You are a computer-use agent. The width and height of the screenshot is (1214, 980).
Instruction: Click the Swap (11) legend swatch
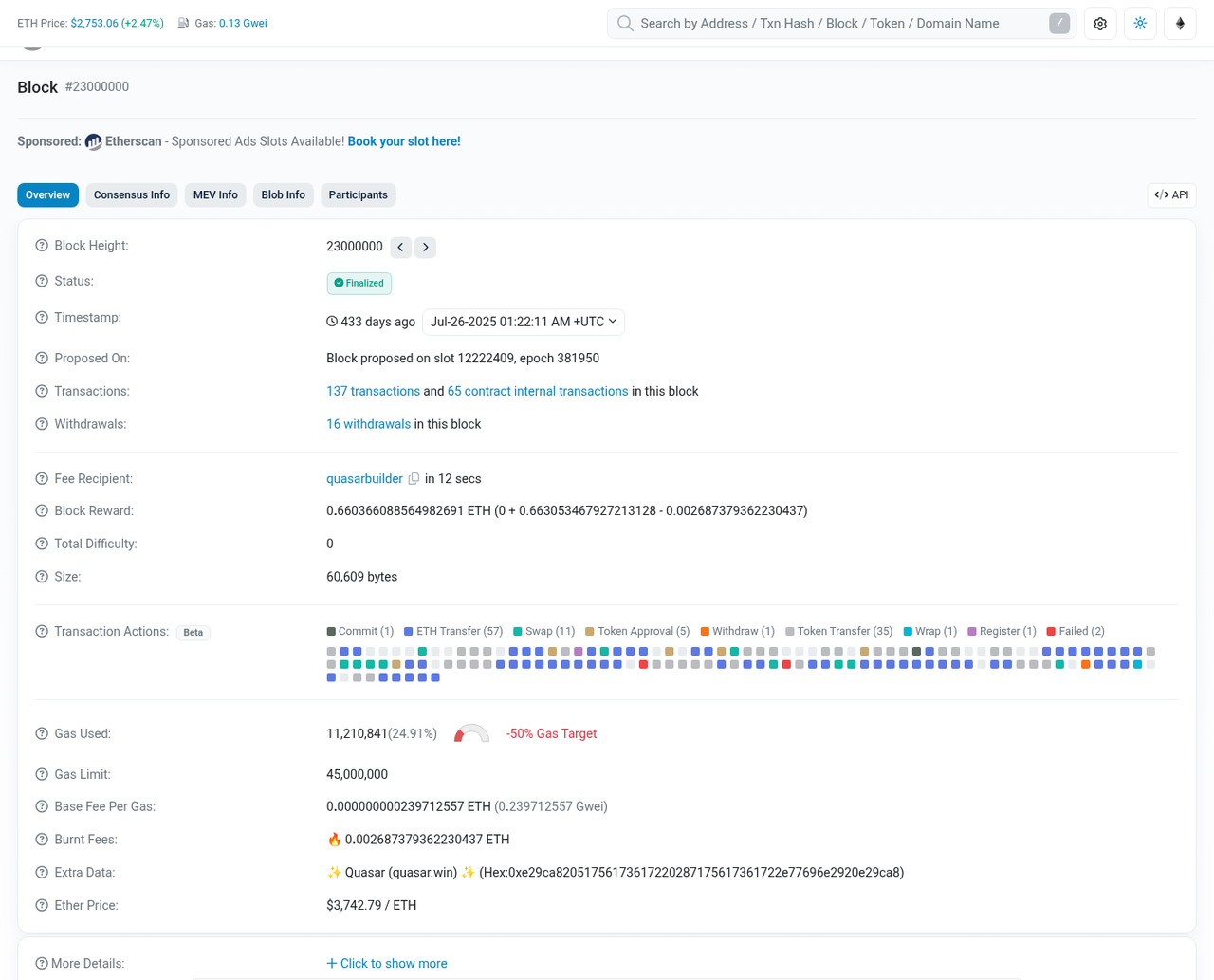518,632
